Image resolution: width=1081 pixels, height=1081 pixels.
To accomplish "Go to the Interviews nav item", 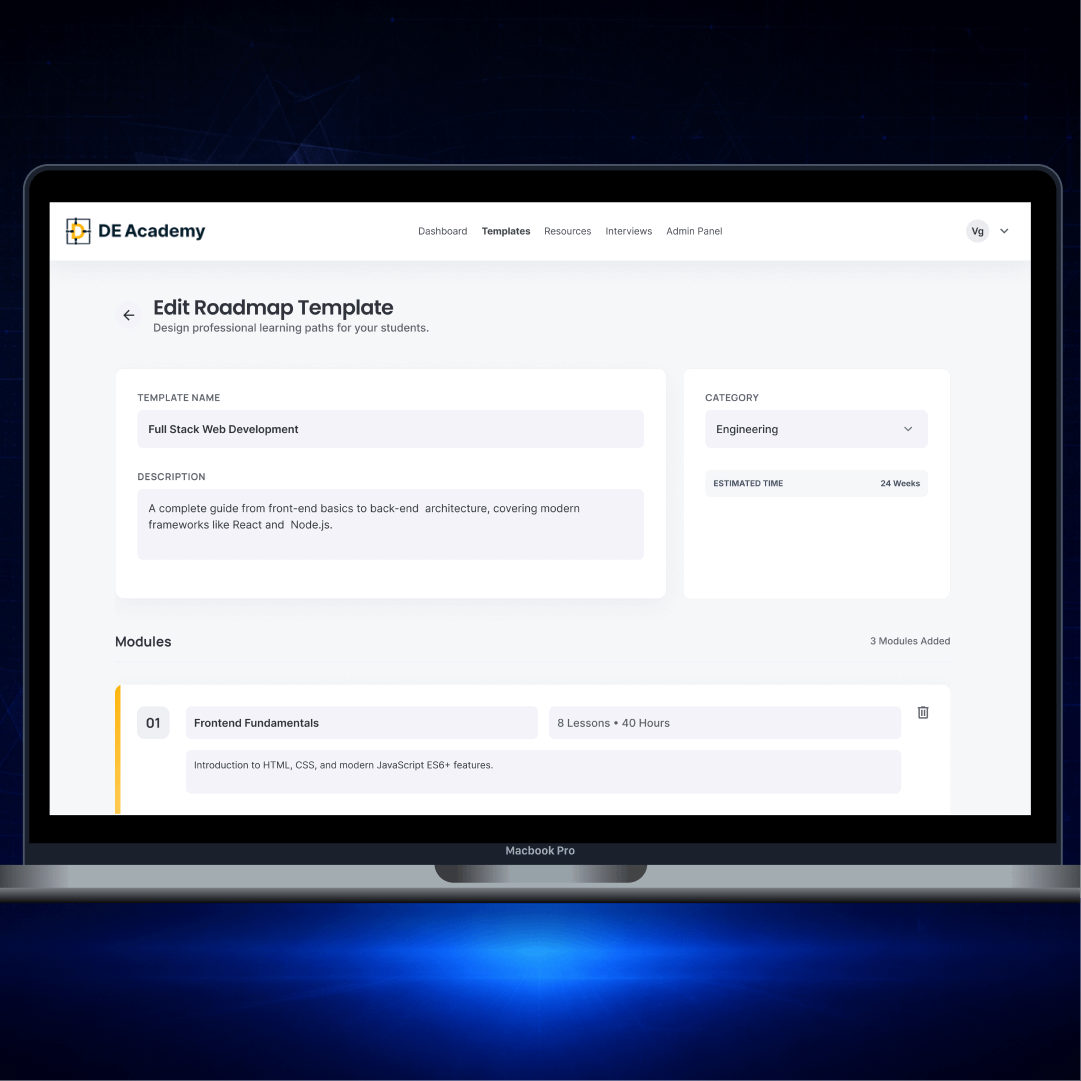I will pyautogui.click(x=629, y=231).
